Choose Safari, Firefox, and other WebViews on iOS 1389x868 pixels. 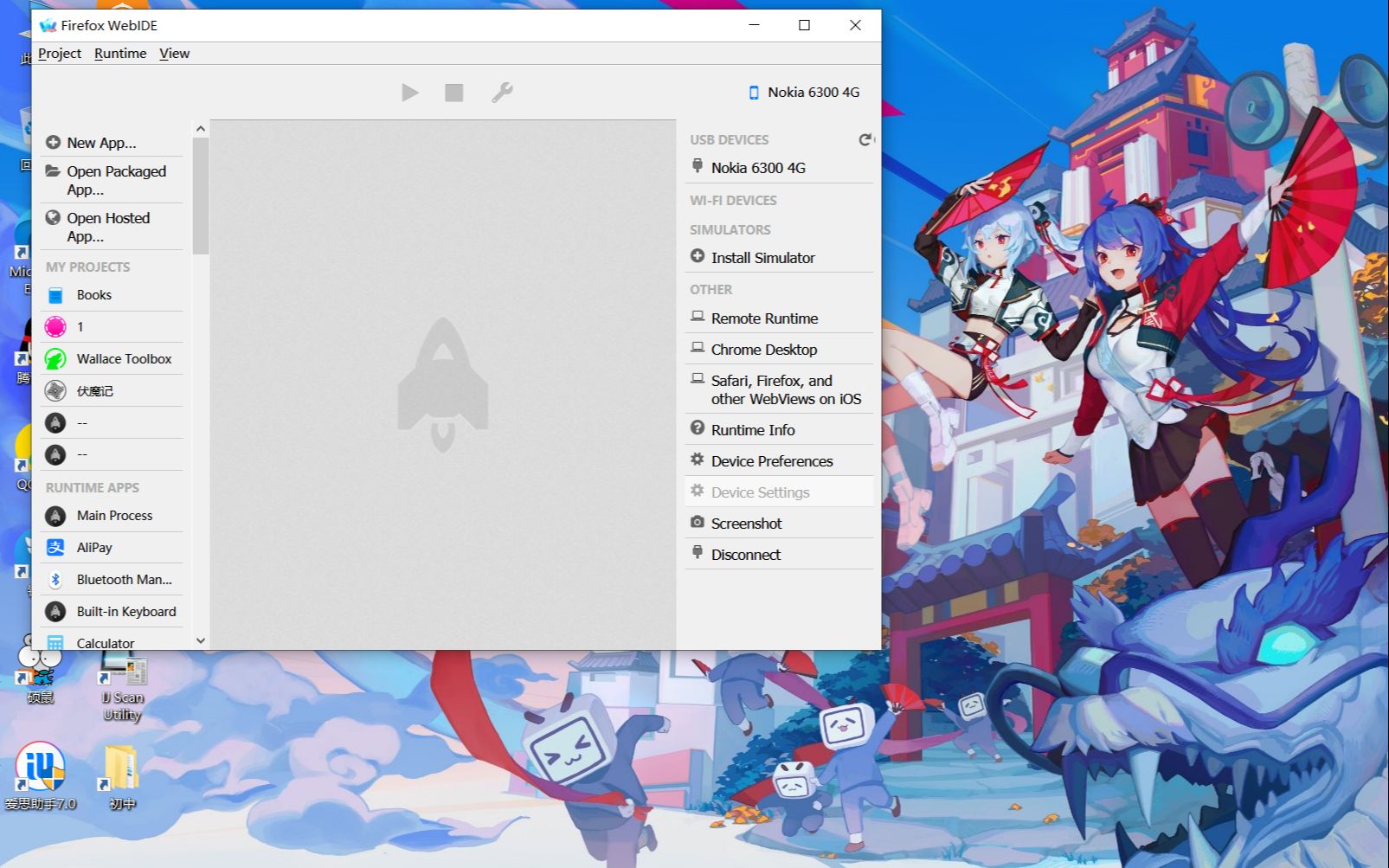[779, 389]
